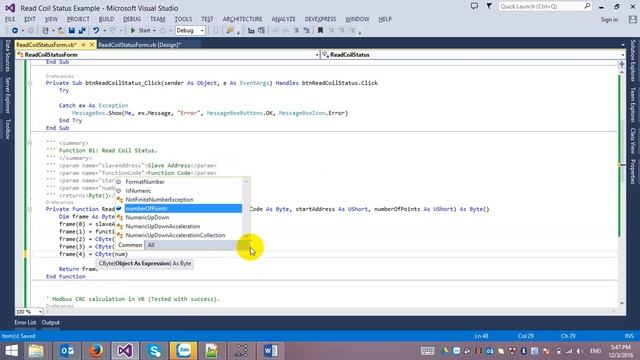Click the Navigate Backward toolbar icon

click(15, 31)
